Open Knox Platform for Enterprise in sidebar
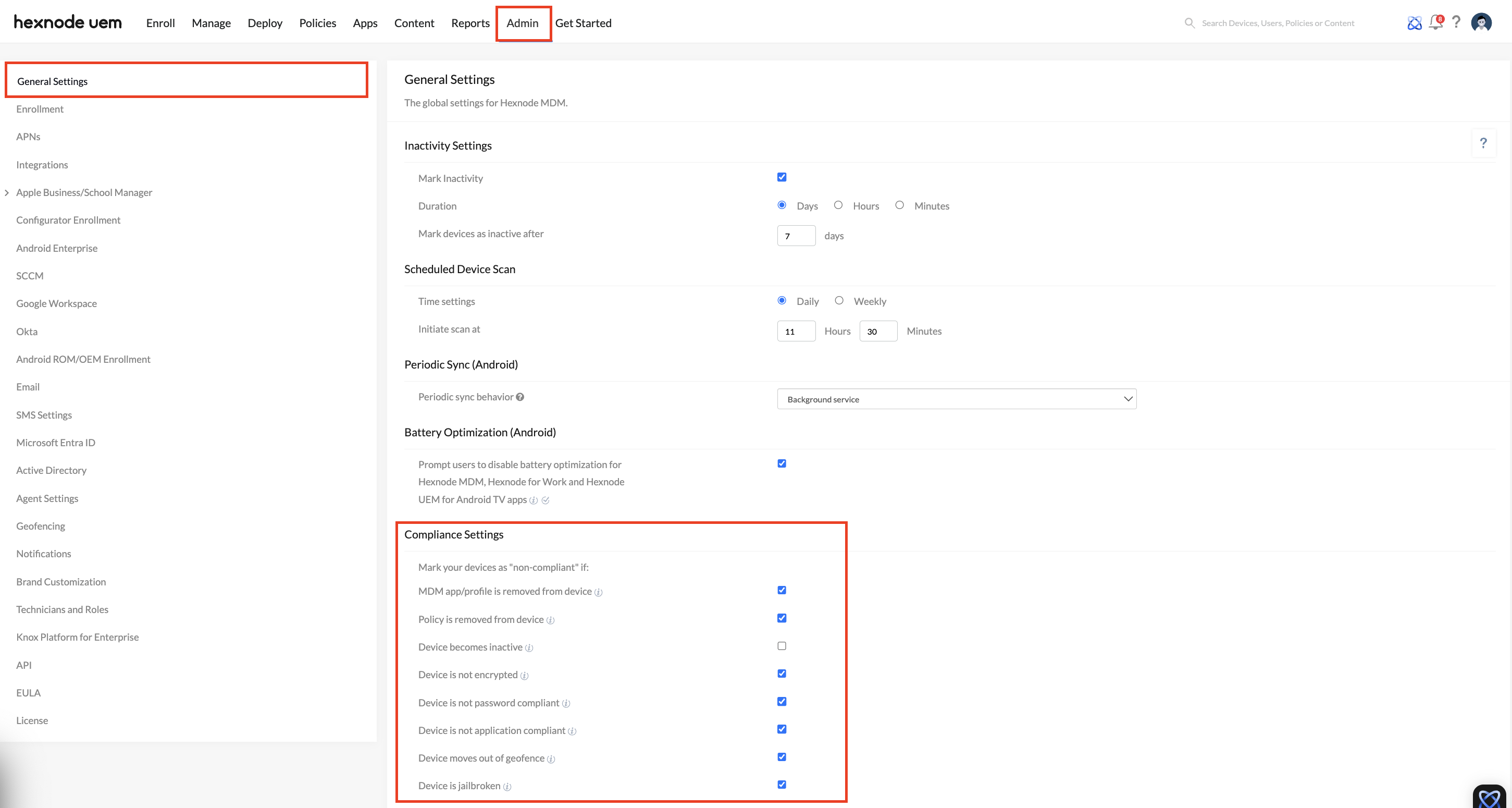1512x808 pixels. point(78,637)
